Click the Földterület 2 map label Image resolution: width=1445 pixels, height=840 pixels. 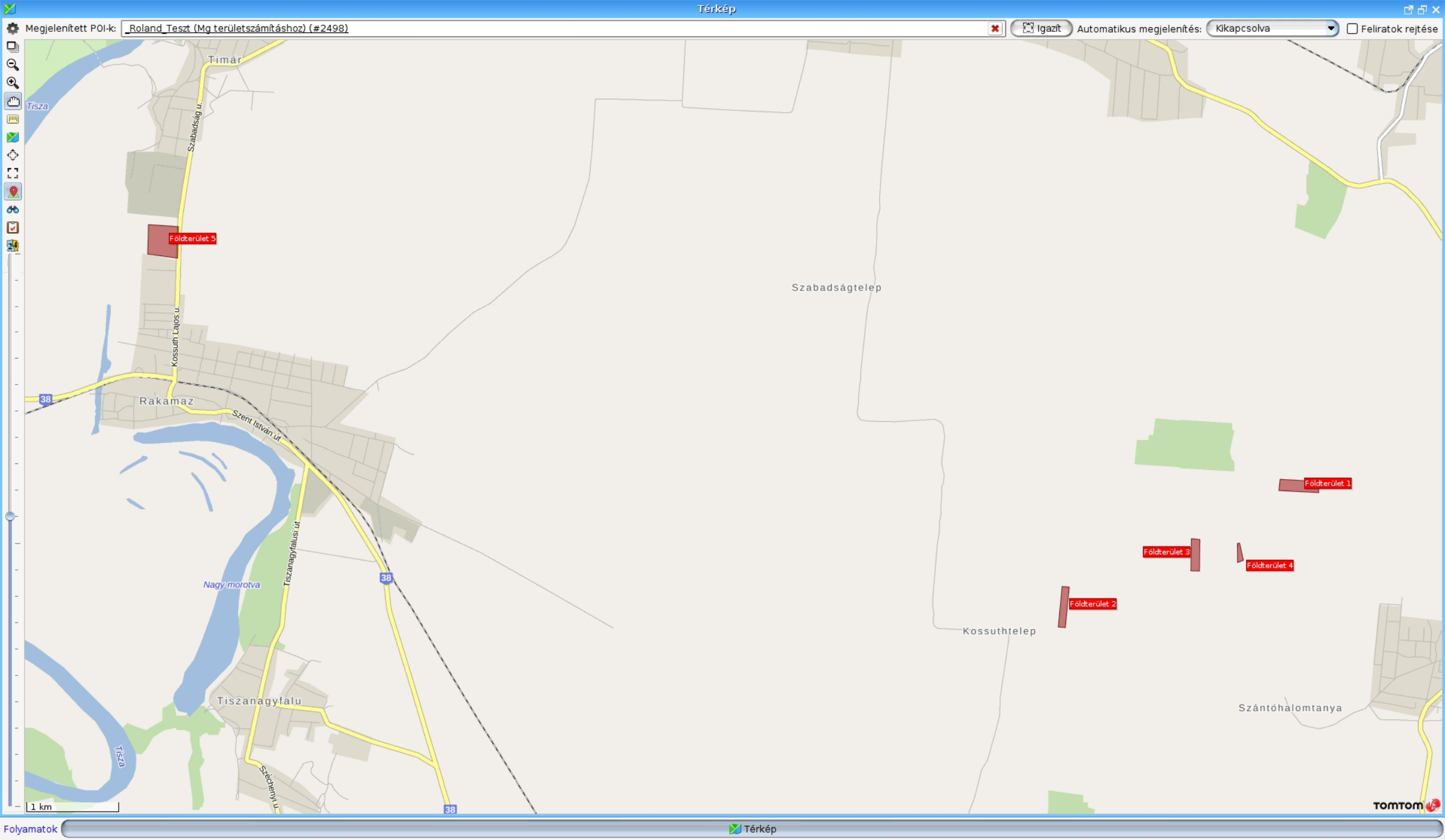click(x=1092, y=604)
